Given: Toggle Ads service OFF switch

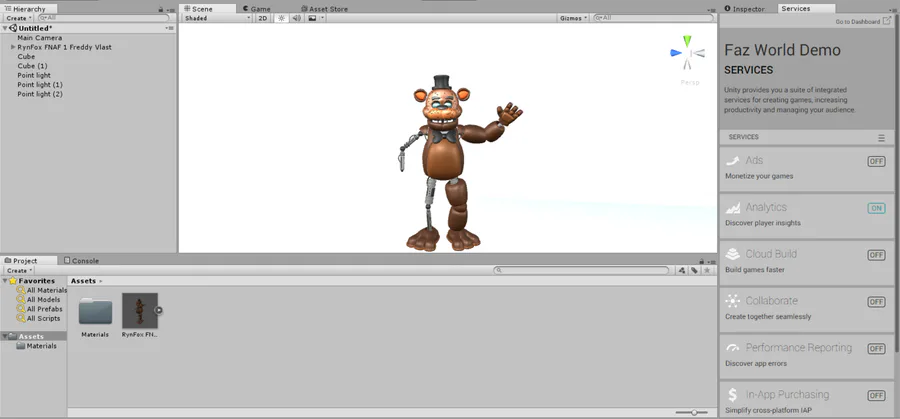Looking at the screenshot, I should click(x=876, y=161).
